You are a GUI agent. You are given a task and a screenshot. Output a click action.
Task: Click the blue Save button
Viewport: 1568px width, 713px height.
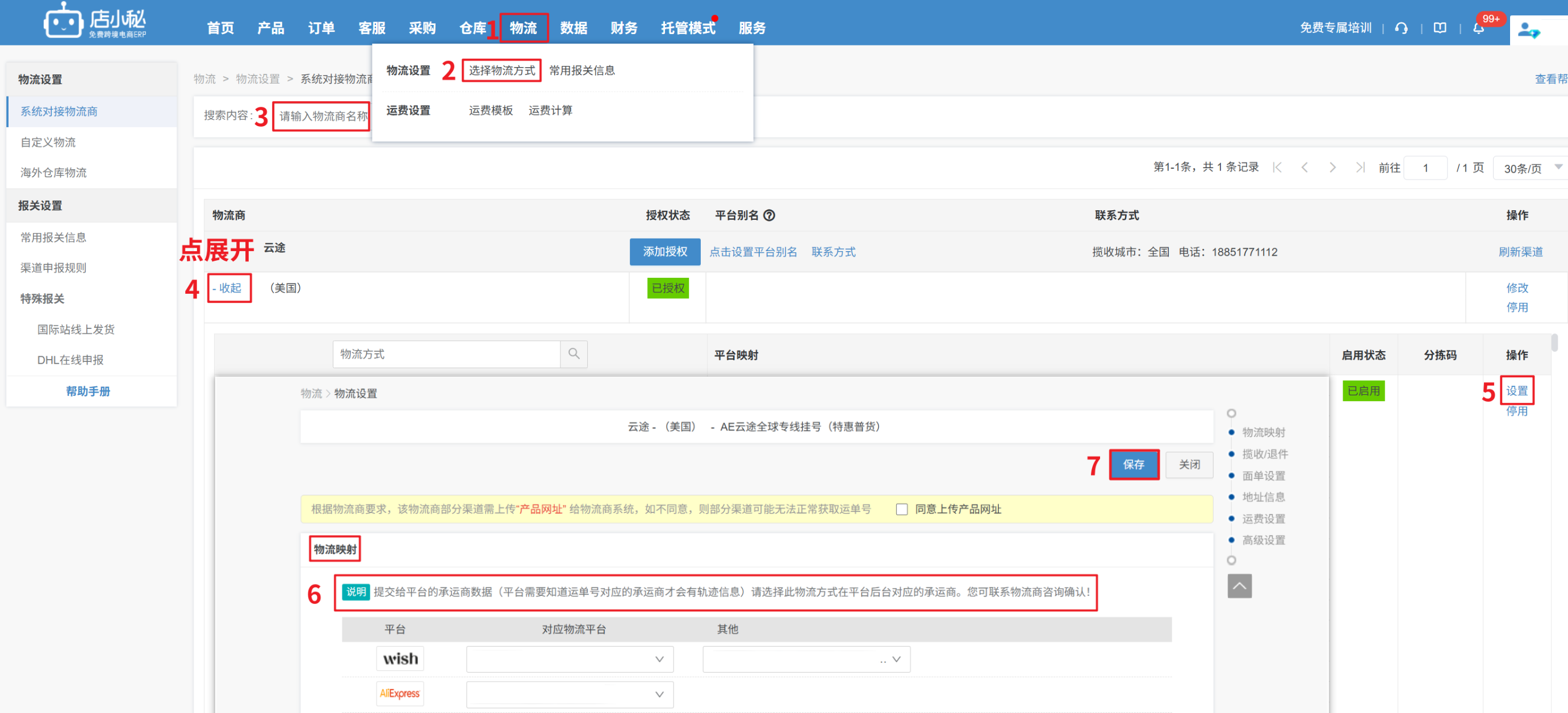click(1134, 465)
